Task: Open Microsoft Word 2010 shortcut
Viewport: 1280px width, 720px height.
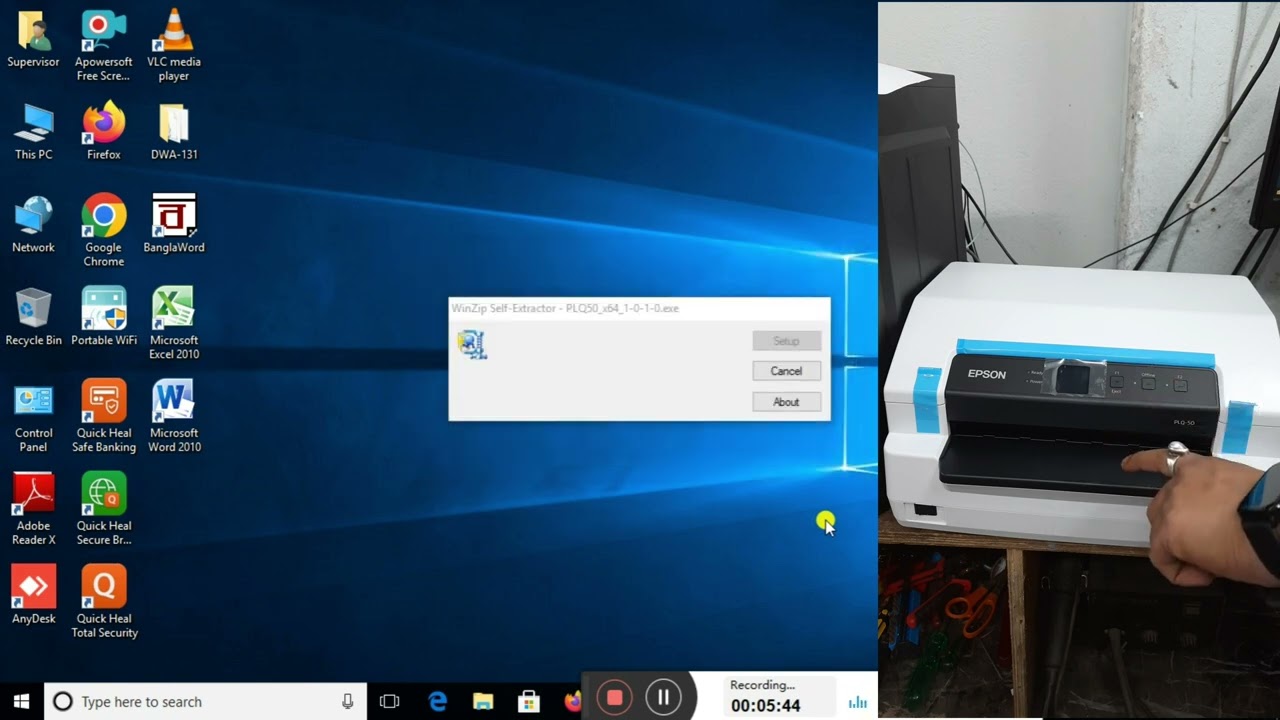Action: (174, 417)
